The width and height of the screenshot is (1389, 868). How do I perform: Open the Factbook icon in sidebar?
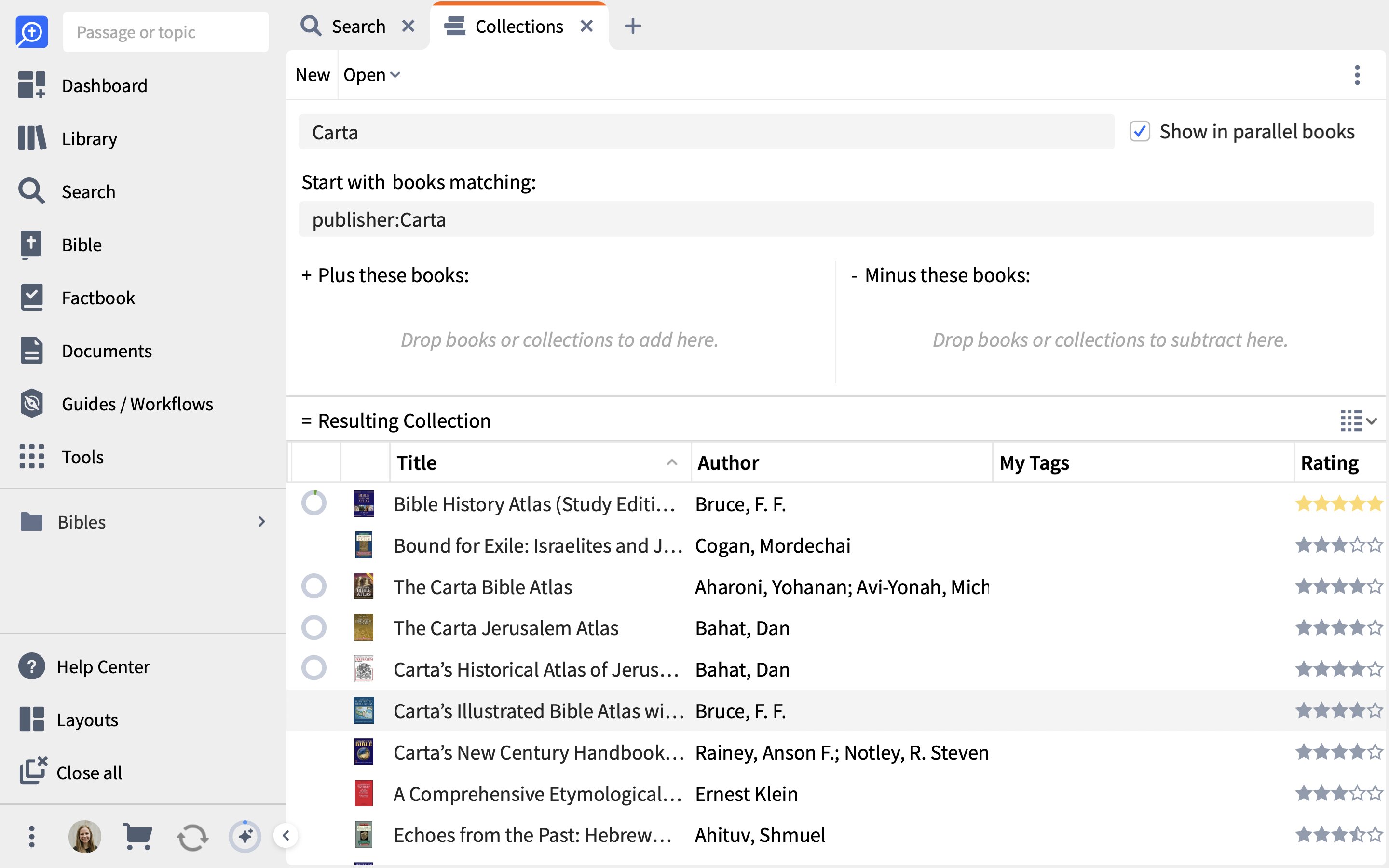(31, 298)
